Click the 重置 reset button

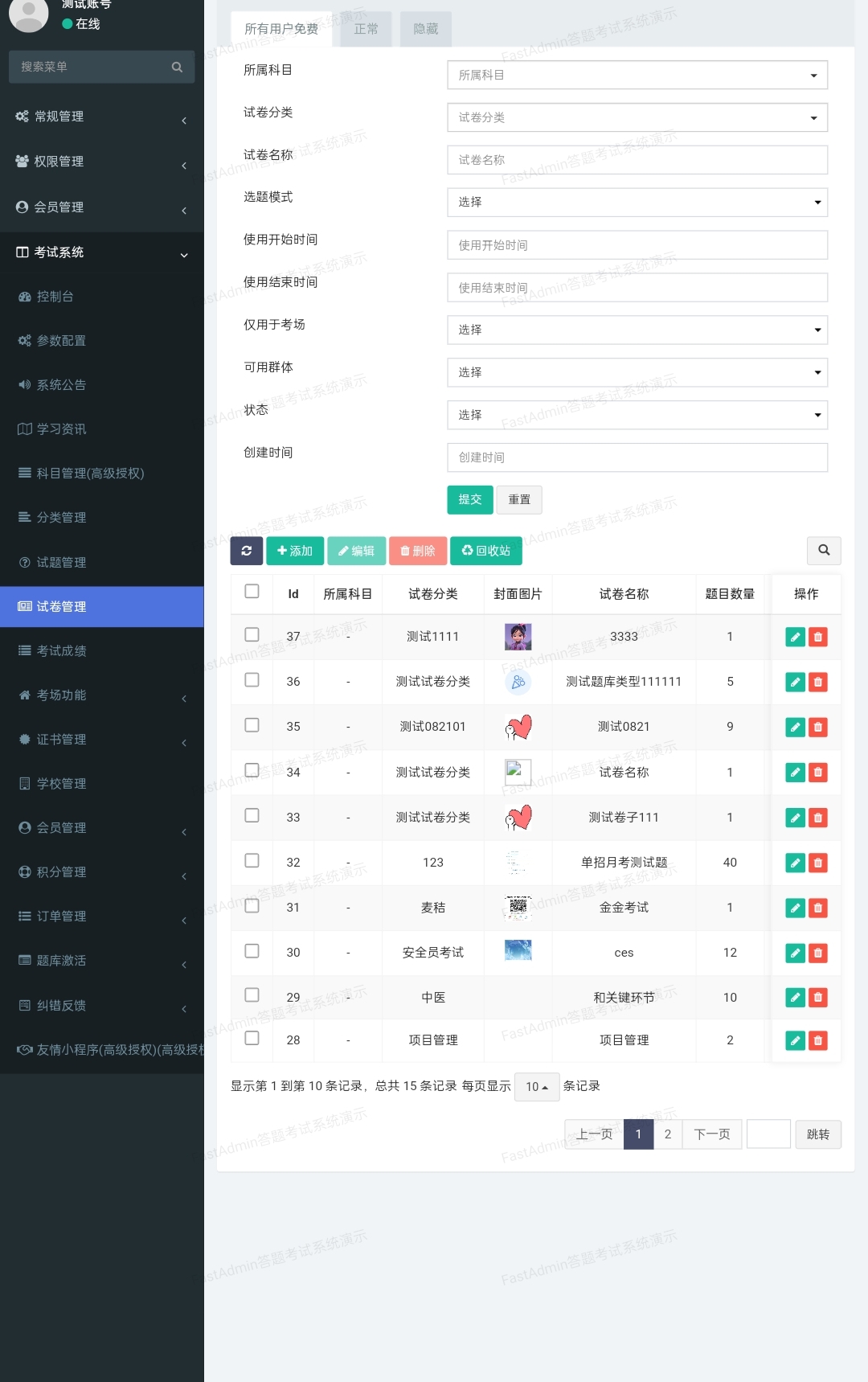pos(519,499)
